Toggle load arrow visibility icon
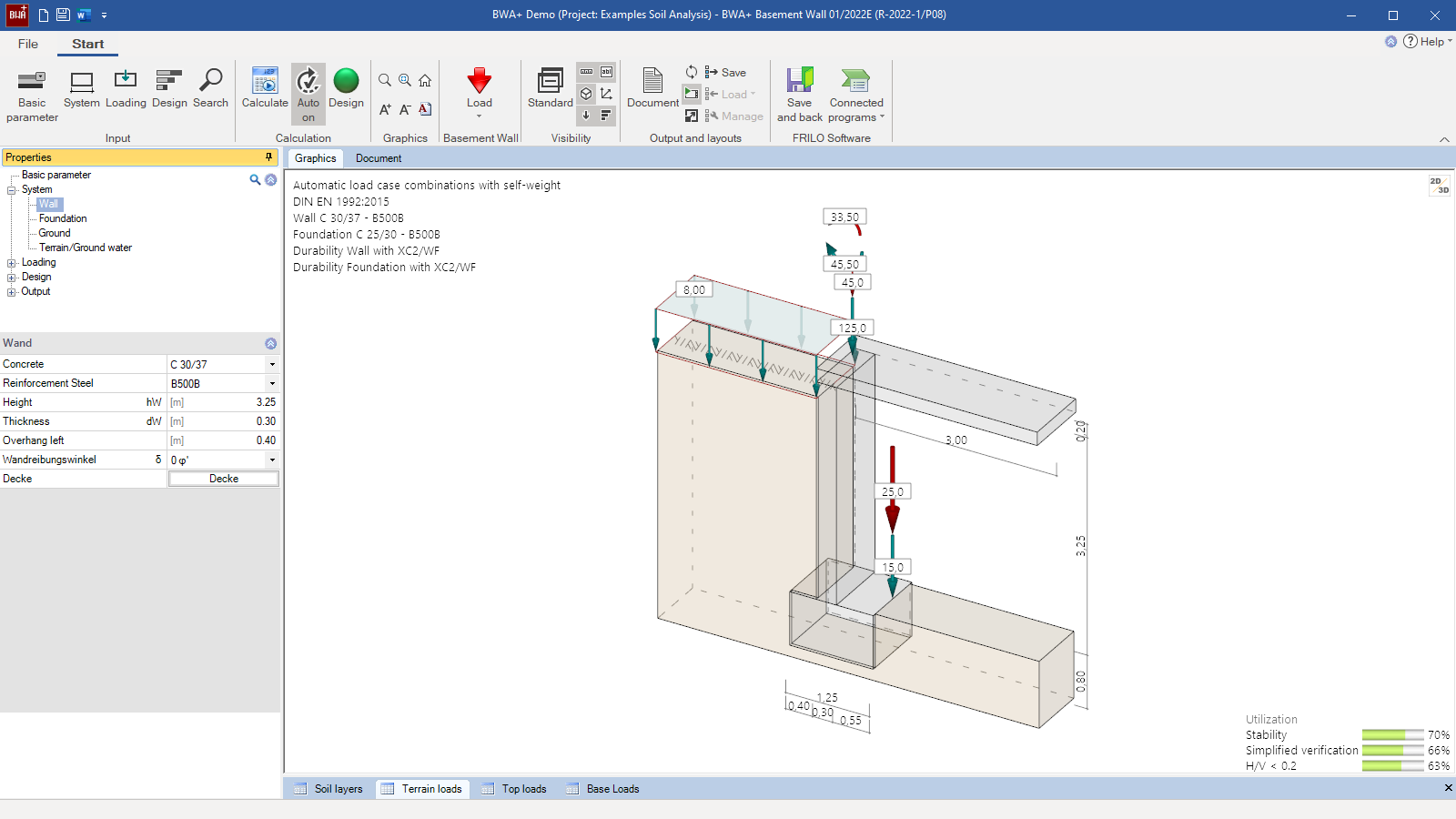 coord(586,116)
